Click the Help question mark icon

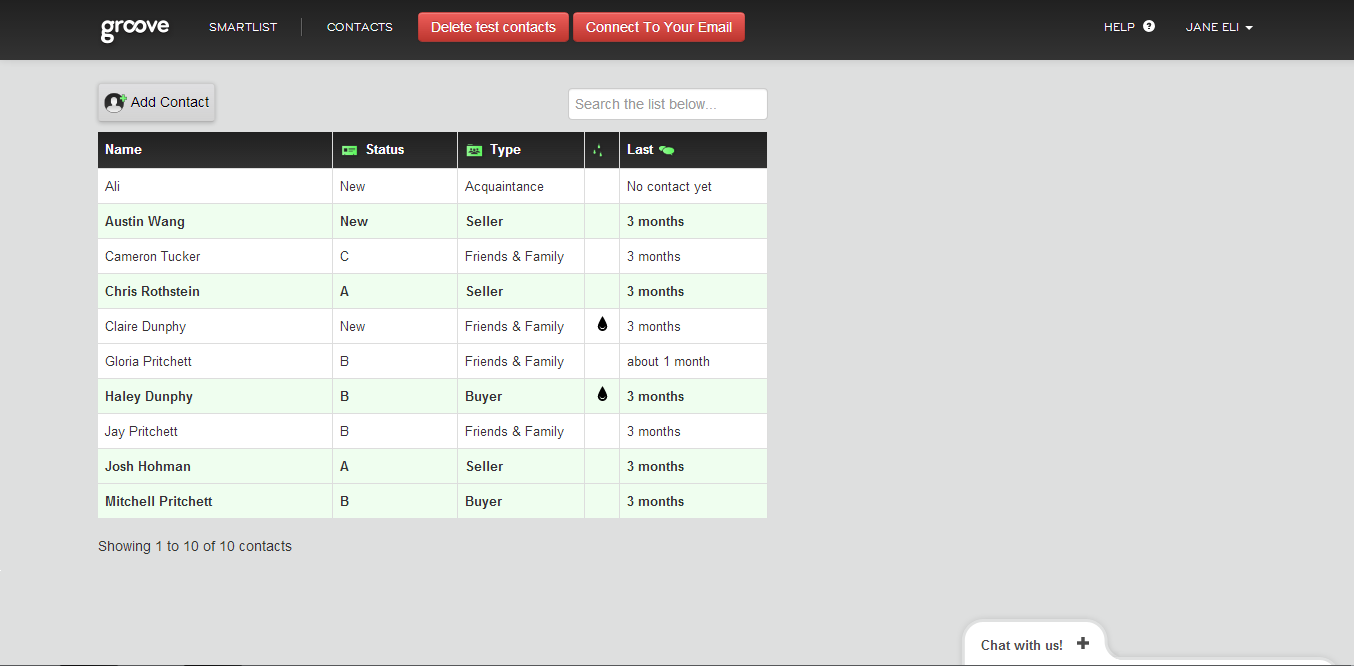(1148, 27)
